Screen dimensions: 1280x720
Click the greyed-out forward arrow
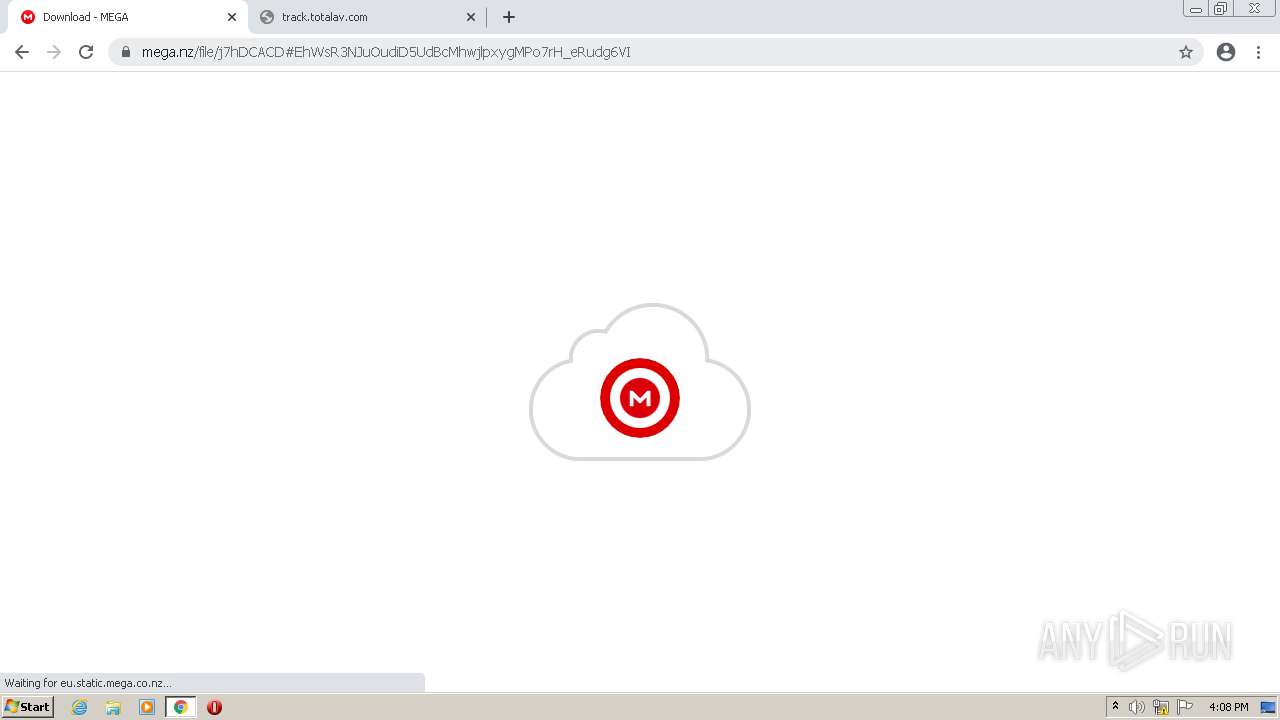tap(54, 52)
